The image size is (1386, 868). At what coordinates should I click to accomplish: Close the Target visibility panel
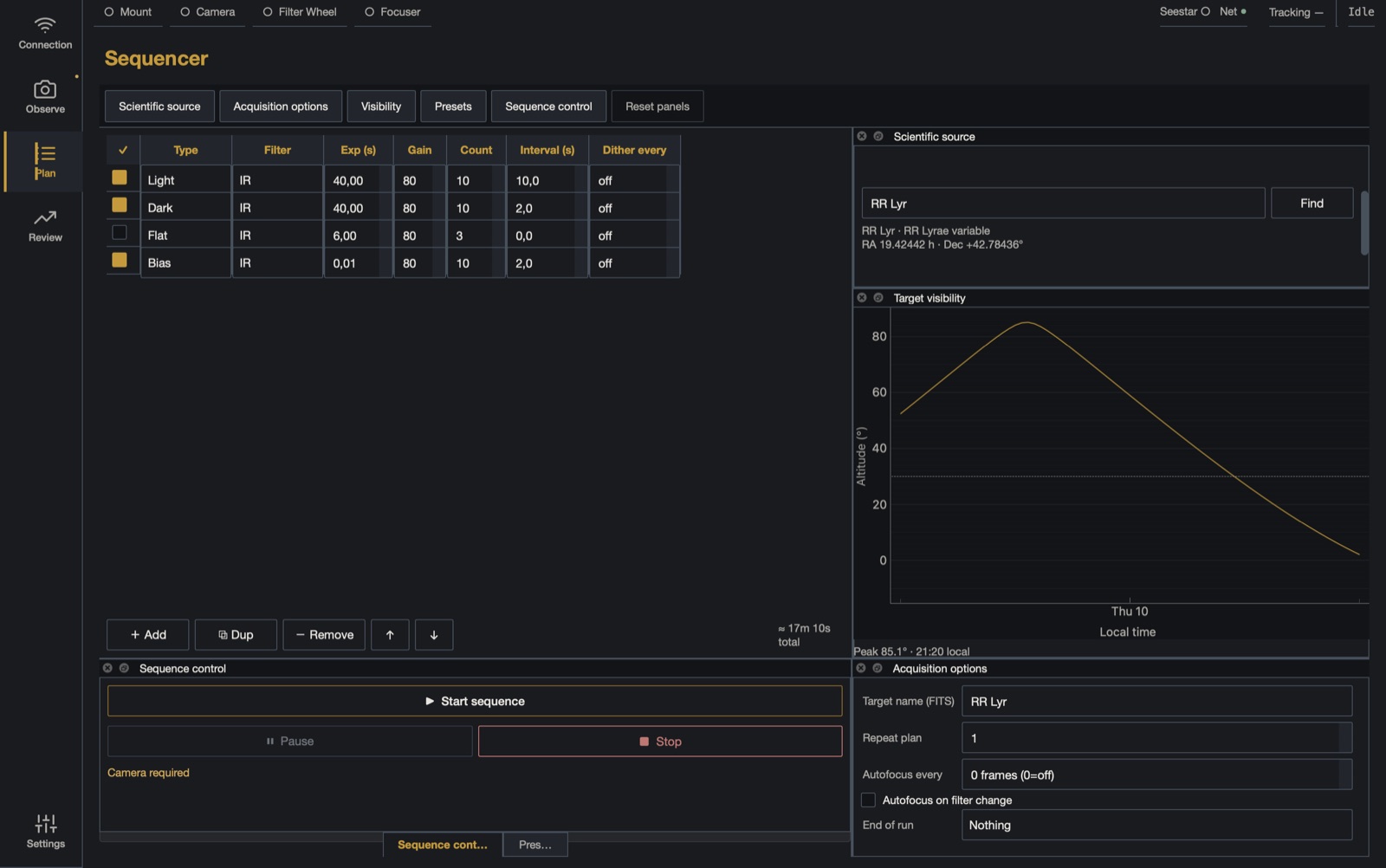coord(862,297)
